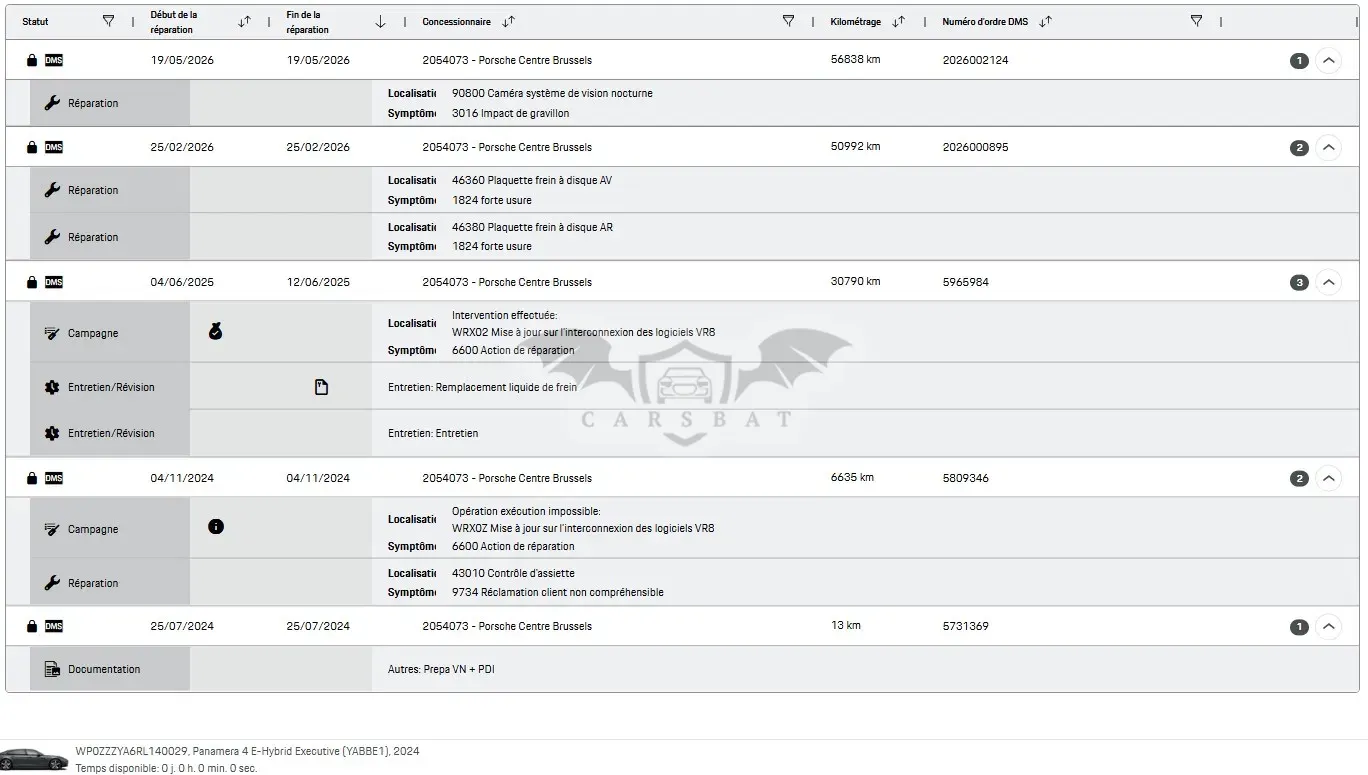Click item count badge on order 2026000895

pos(1299,148)
